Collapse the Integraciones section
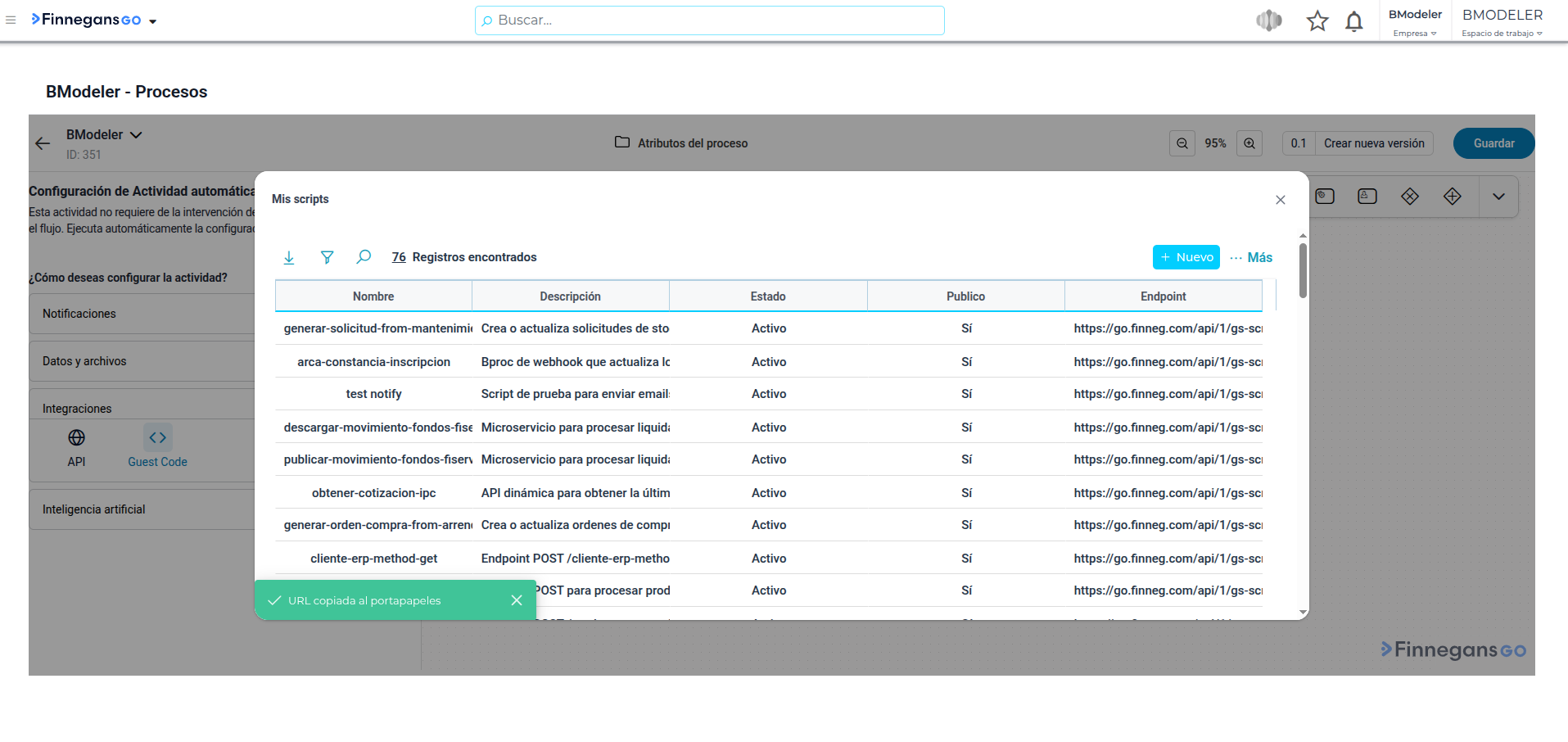The width and height of the screenshot is (1568, 742). (142, 408)
